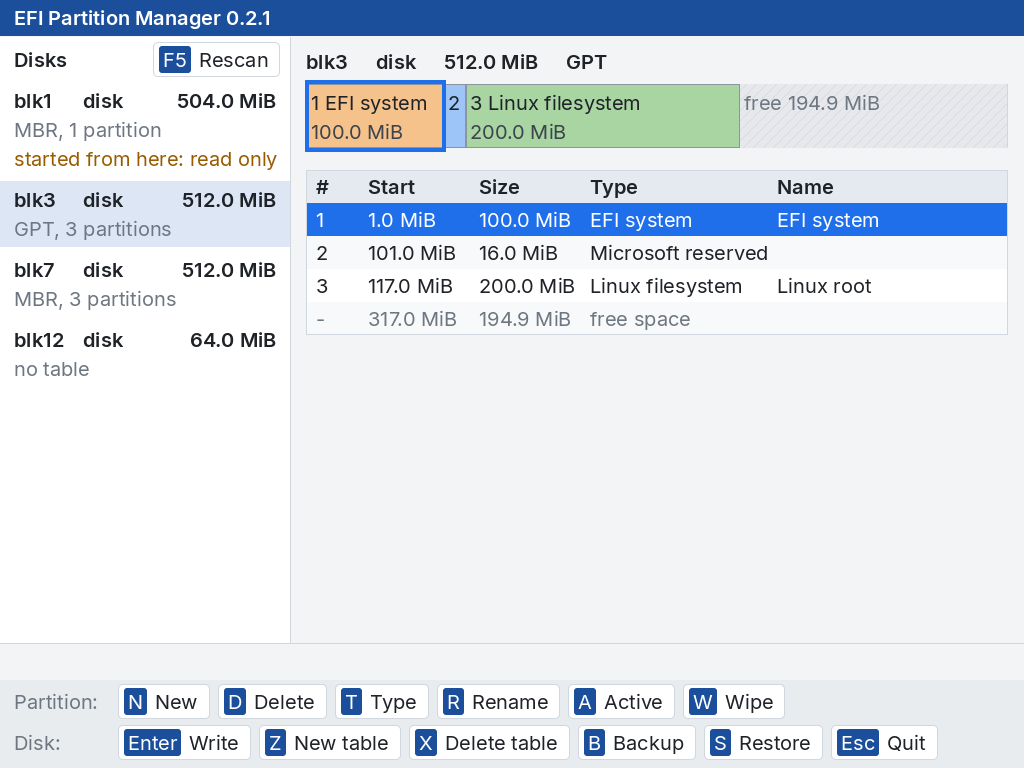
Task: Click the S Restore button
Action: (x=763, y=743)
